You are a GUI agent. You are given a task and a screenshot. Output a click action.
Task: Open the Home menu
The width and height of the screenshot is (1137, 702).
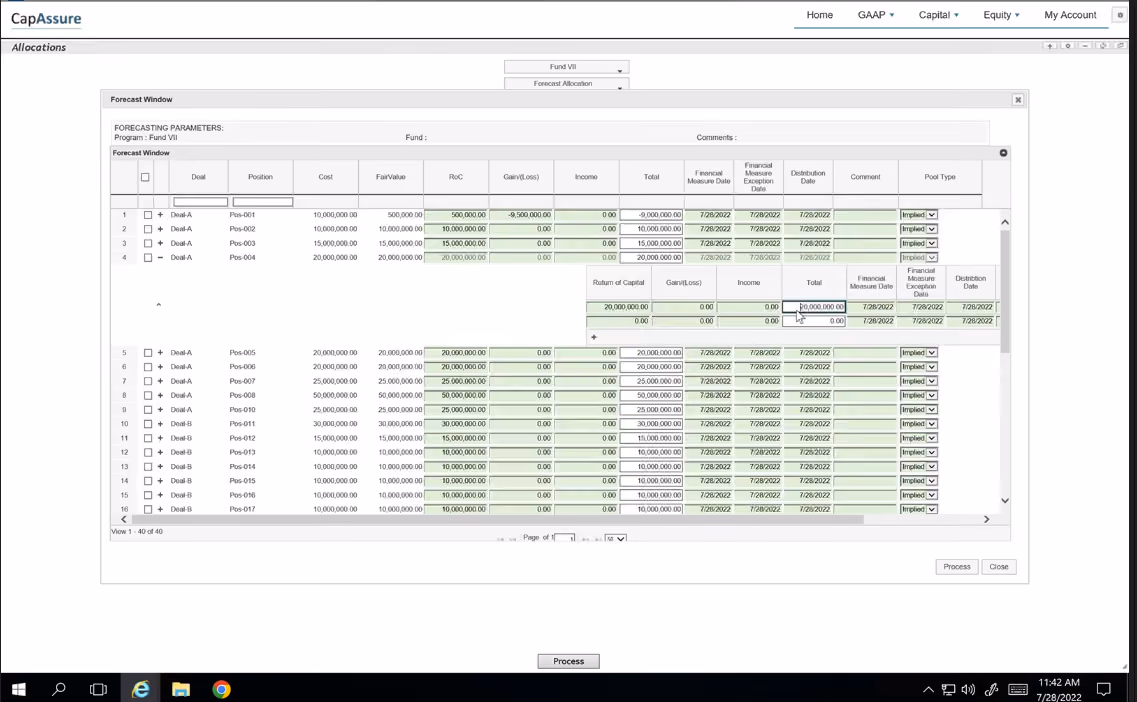819,15
